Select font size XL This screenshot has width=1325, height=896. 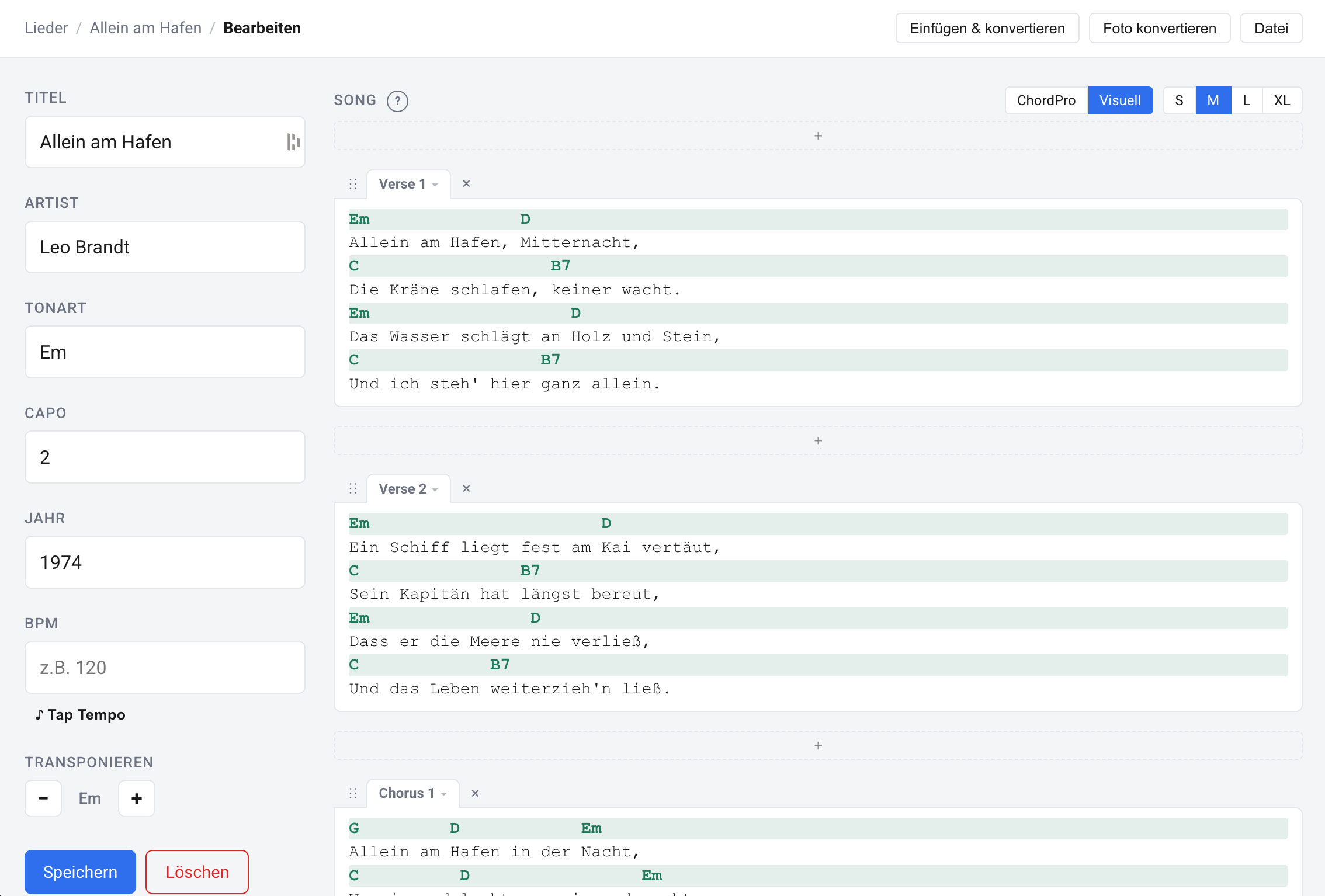tap(1282, 100)
